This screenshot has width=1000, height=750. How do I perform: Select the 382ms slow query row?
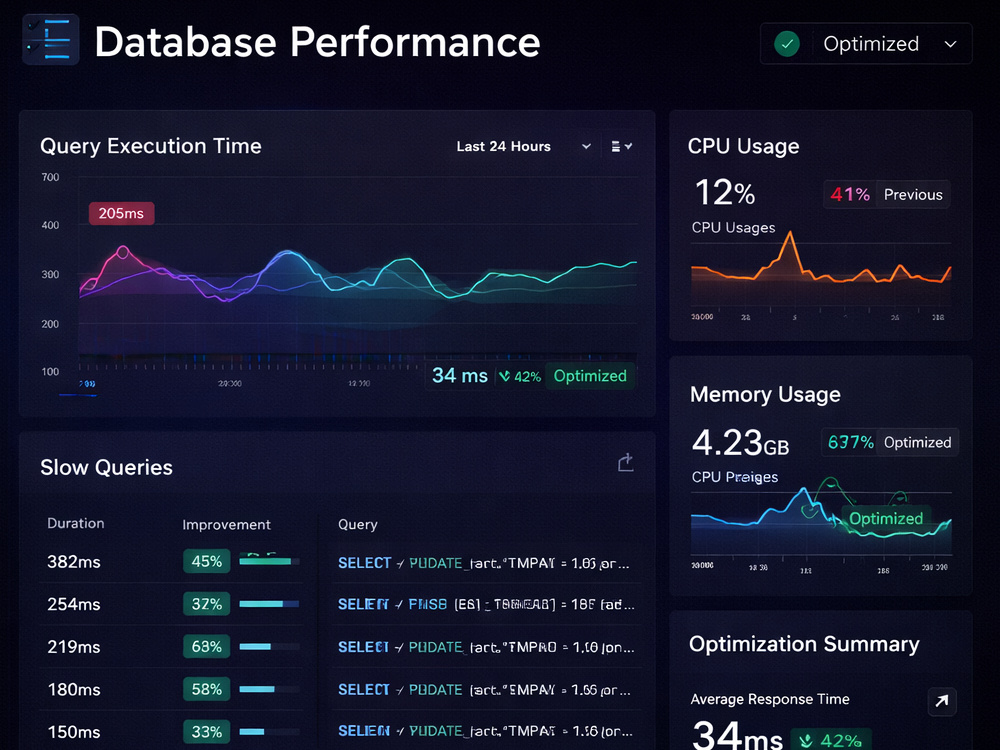pyautogui.click(x=340, y=562)
